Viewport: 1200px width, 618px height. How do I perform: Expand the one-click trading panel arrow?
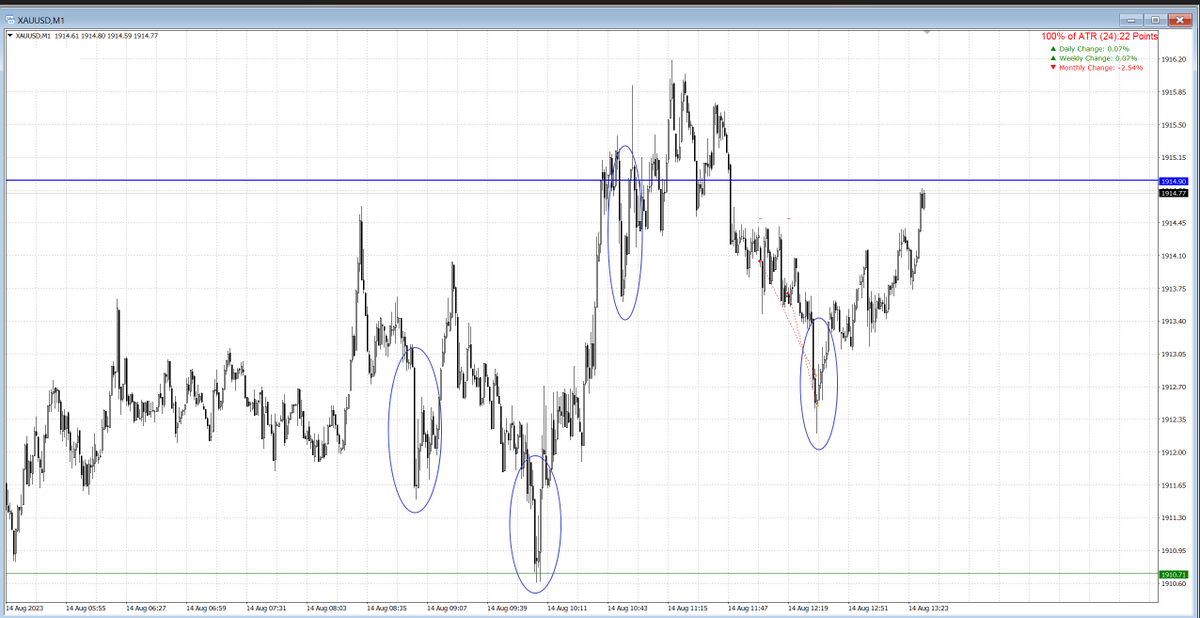pos(10,36)
